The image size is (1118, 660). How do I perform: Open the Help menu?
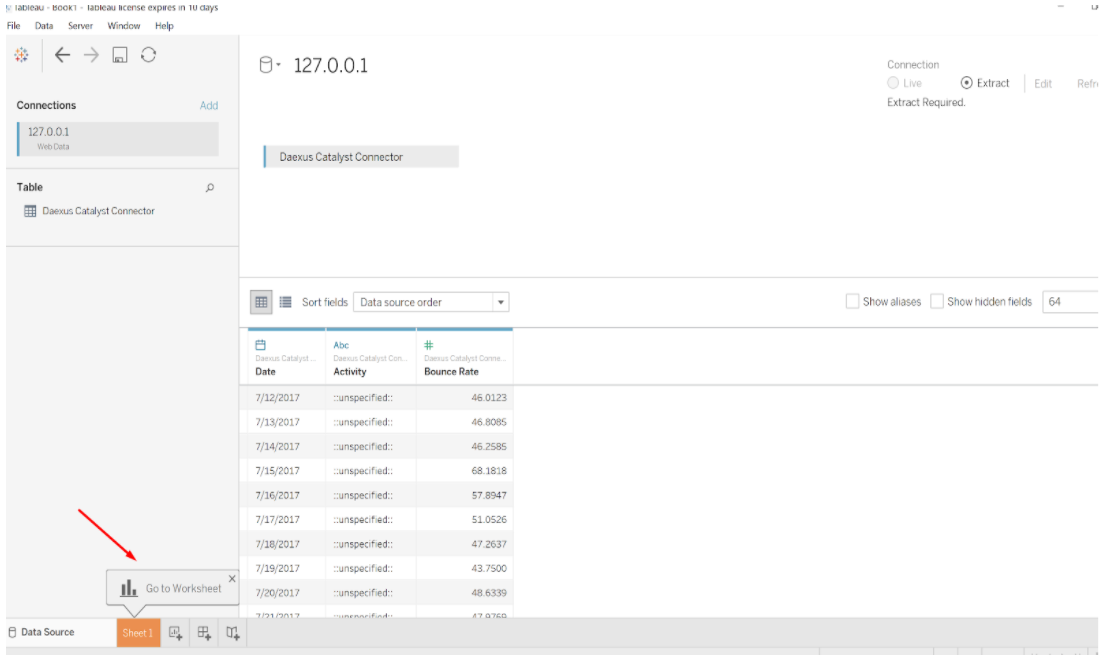tap(164, 26)
